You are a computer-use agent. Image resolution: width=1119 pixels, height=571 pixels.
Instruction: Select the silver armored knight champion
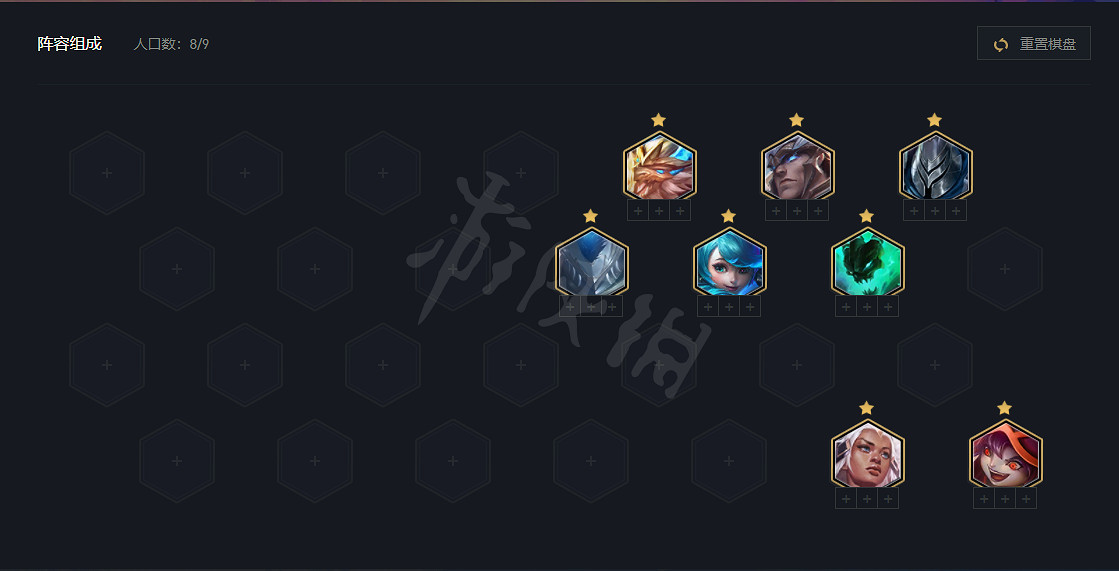pos(936,167)
